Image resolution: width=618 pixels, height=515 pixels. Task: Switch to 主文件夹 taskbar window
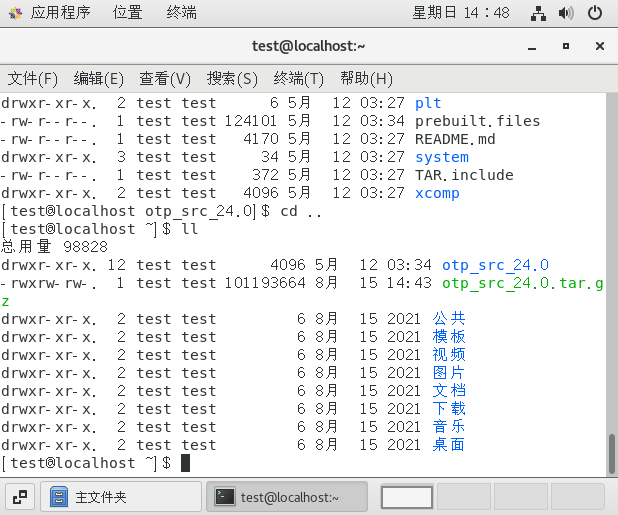pyautogui.click(x=121, y=497)
